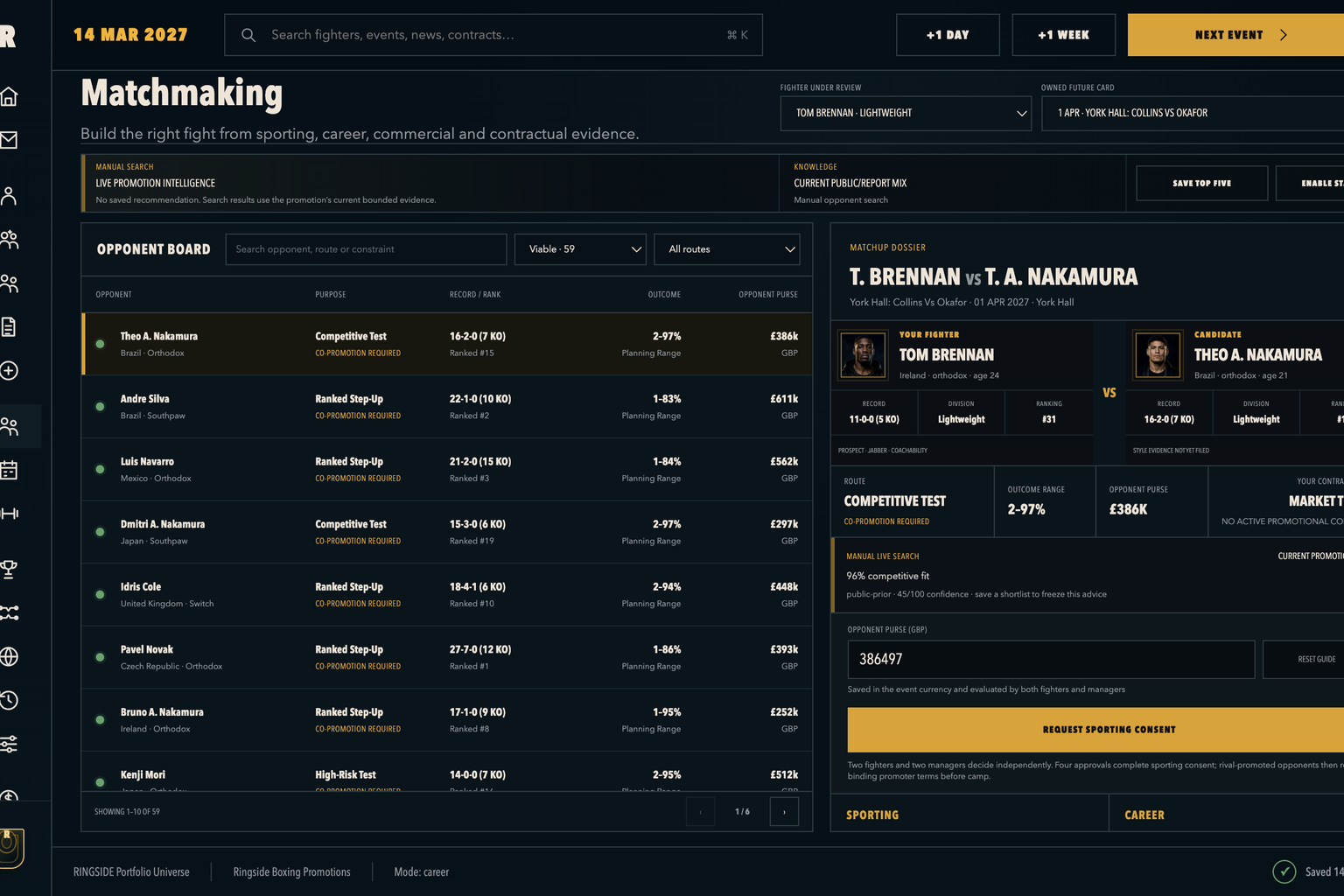
Task: Click the OPPONENT PURSE column header
Action: (x=768, y=295)
